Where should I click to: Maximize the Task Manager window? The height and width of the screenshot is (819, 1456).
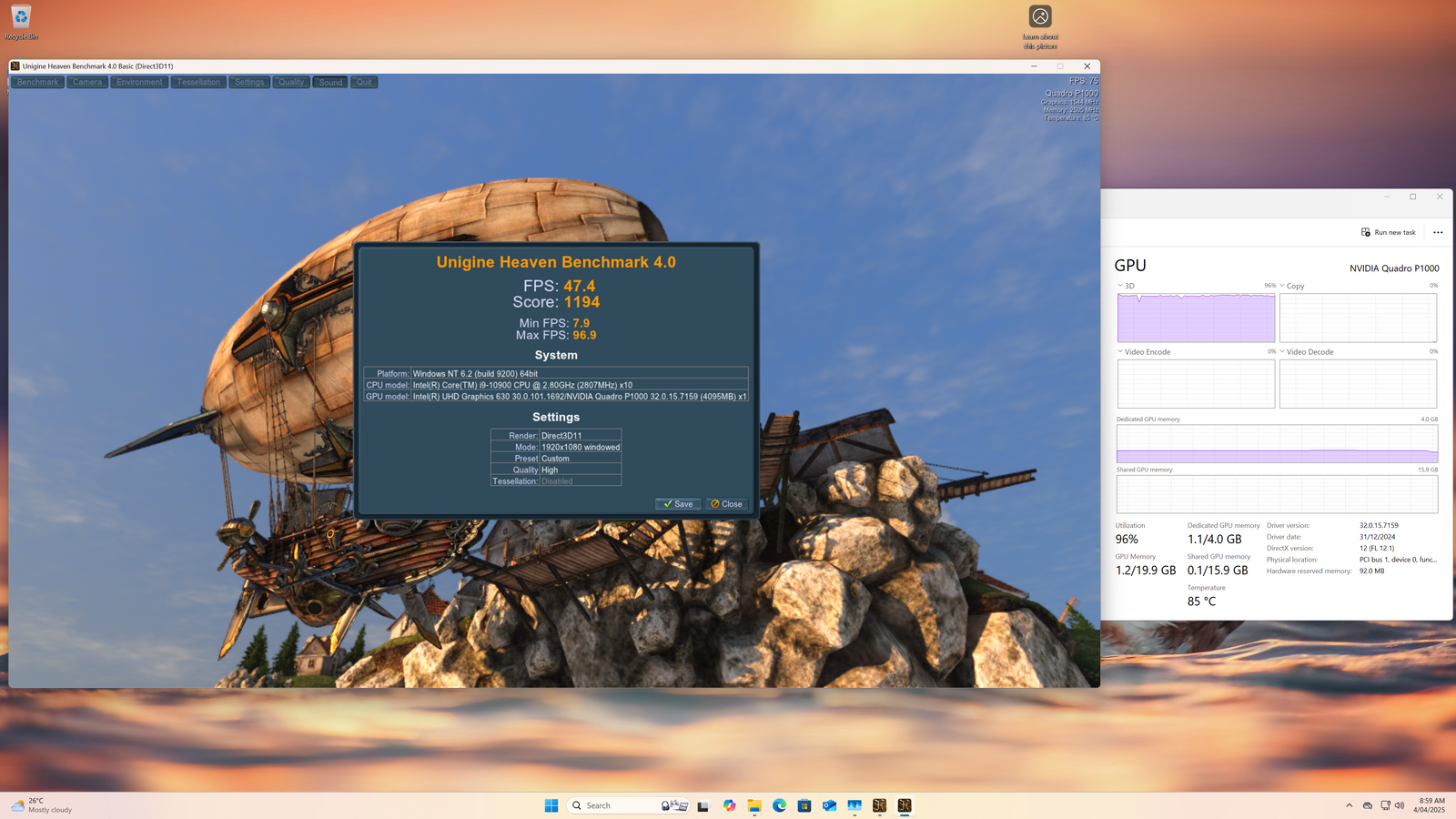pyautogui.click(x=1413, y=197)
